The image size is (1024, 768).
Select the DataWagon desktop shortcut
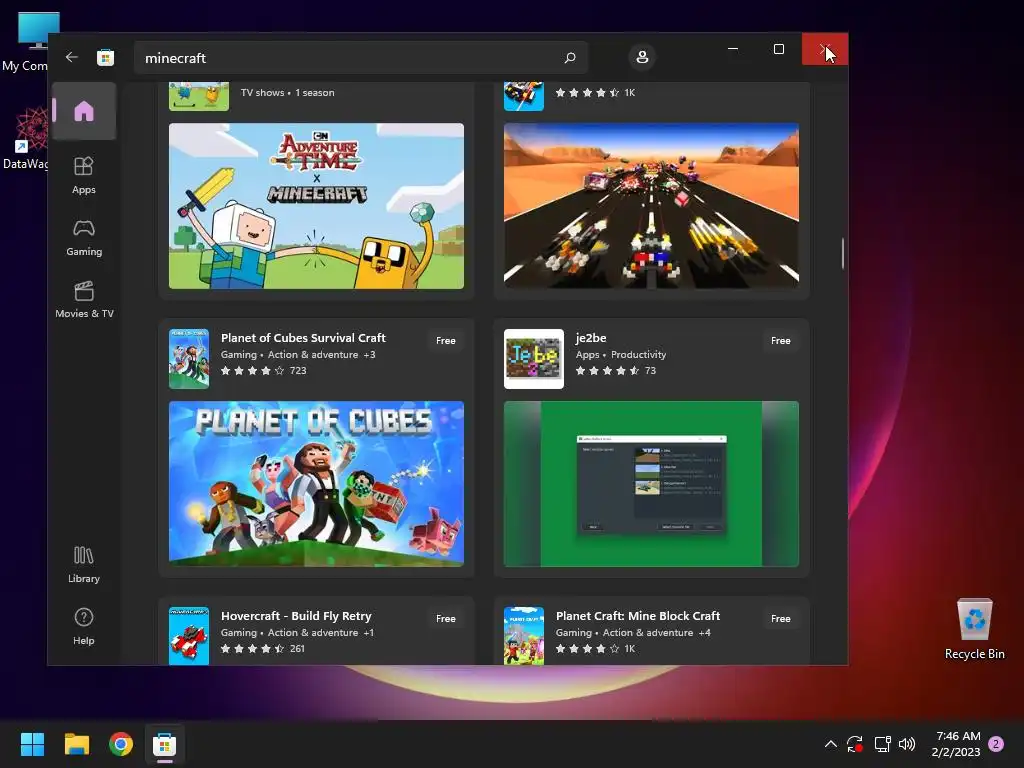click(x=25, y=139)
